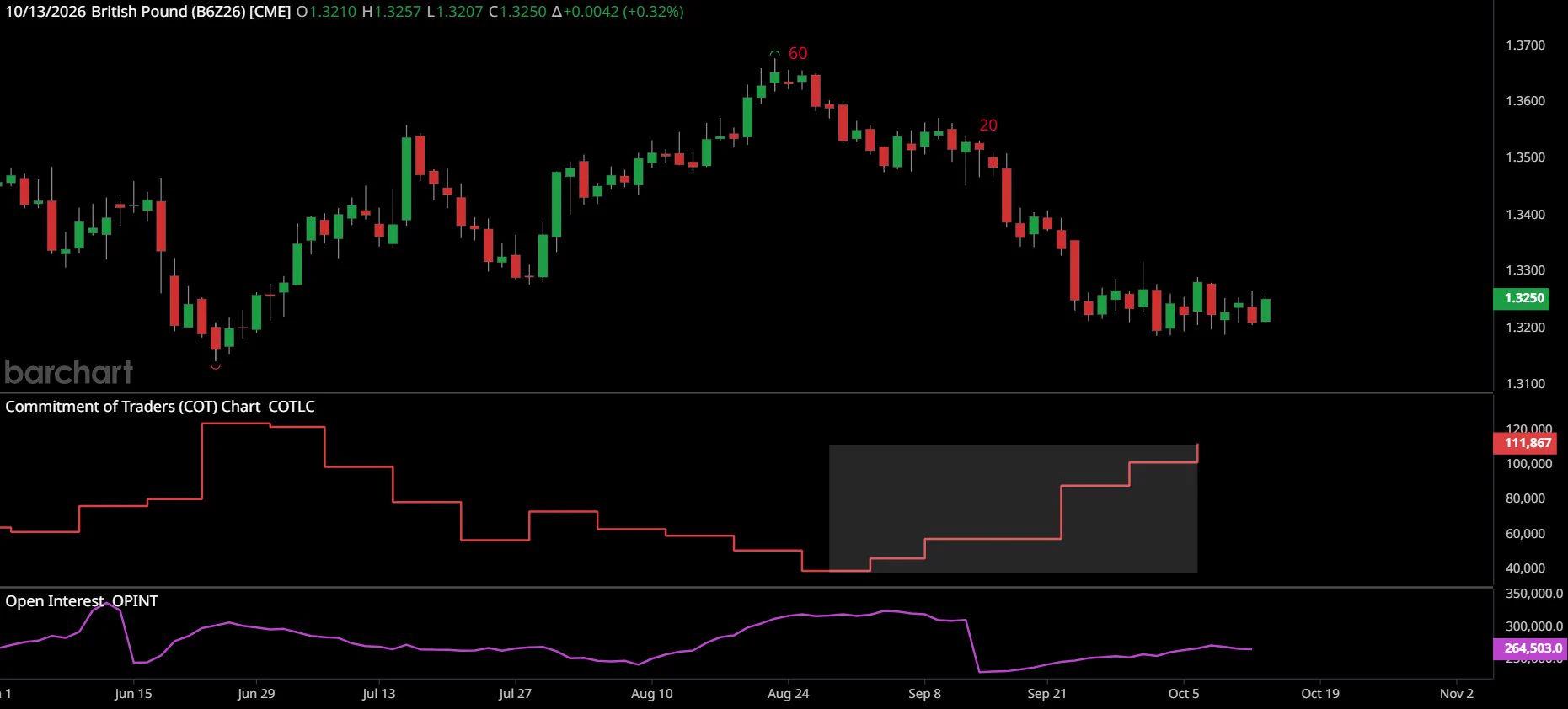Click the 1.3700 price axis label
1568x709 pixels.
(x=1525, y=45)
